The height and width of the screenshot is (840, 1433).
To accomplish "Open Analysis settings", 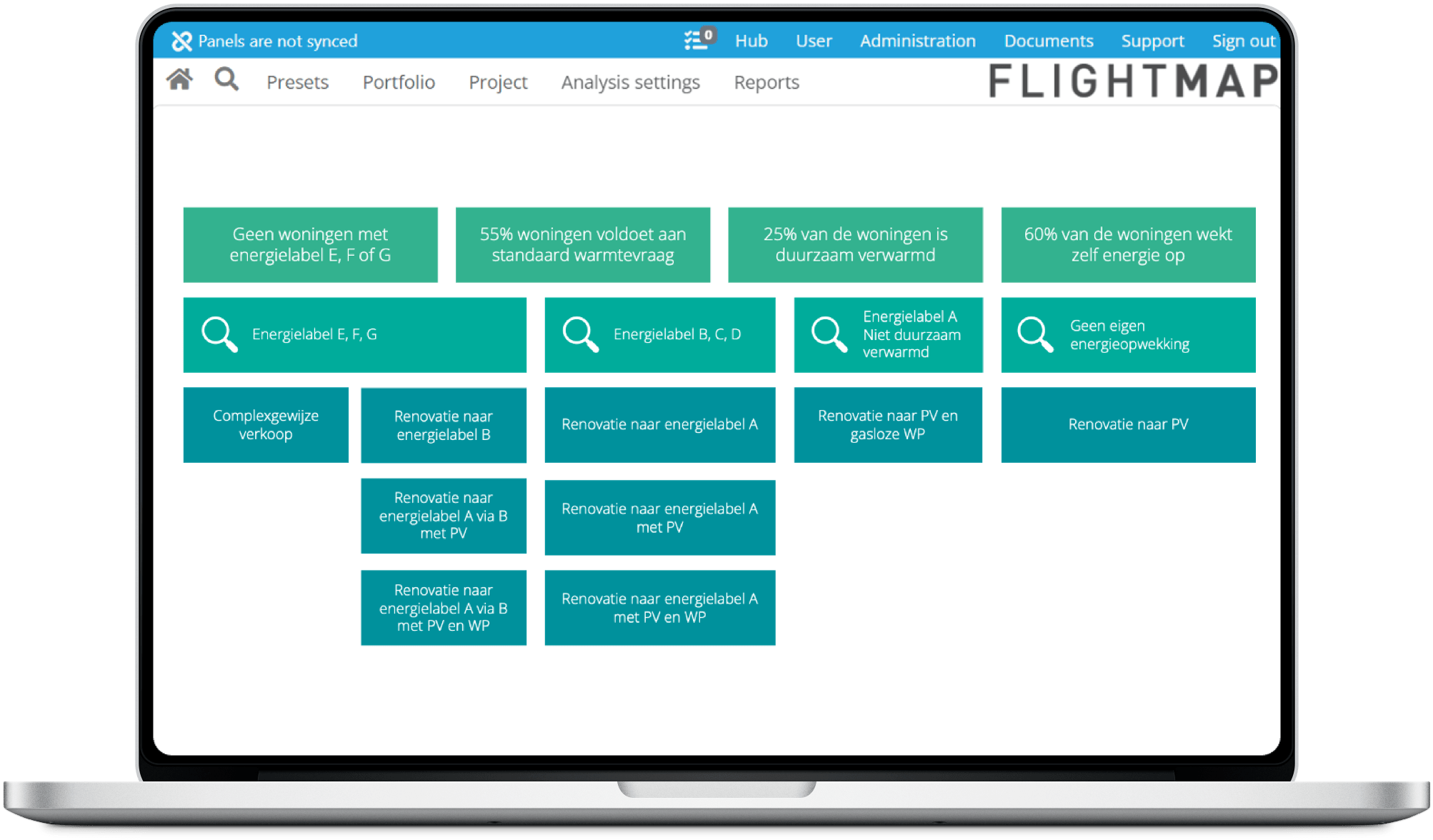I will pos(630,82).
